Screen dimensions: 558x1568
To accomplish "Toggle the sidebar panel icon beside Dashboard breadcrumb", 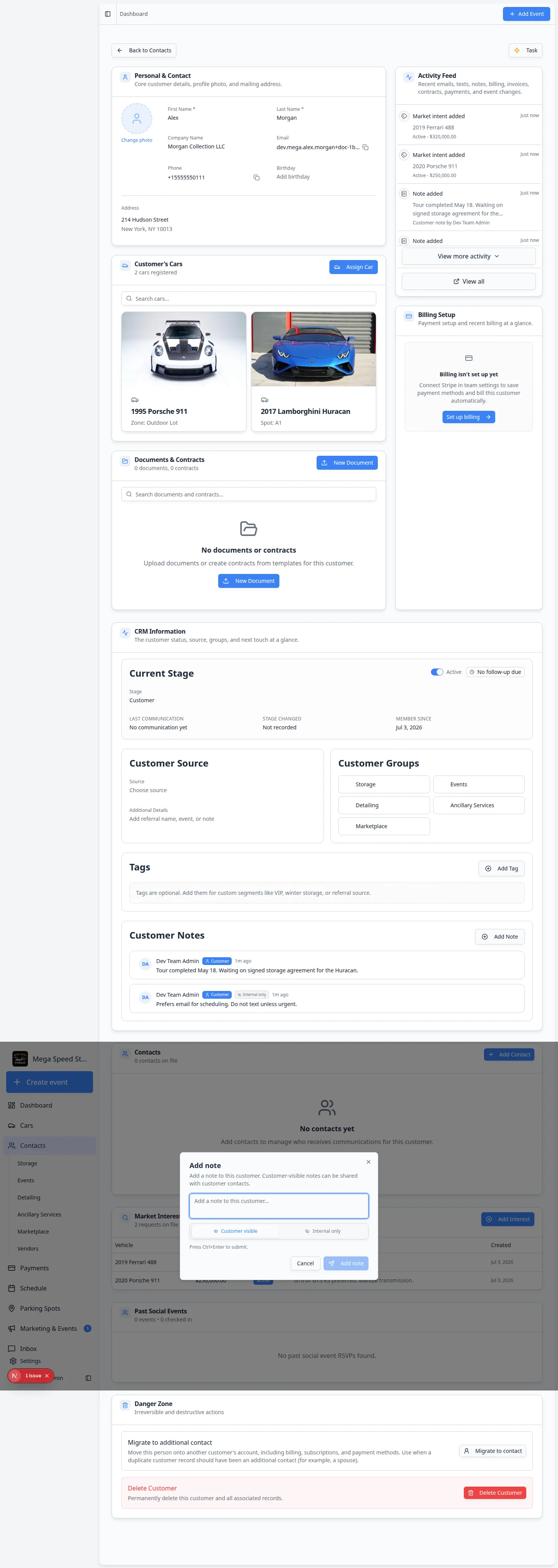I will [x=108, y=14].
